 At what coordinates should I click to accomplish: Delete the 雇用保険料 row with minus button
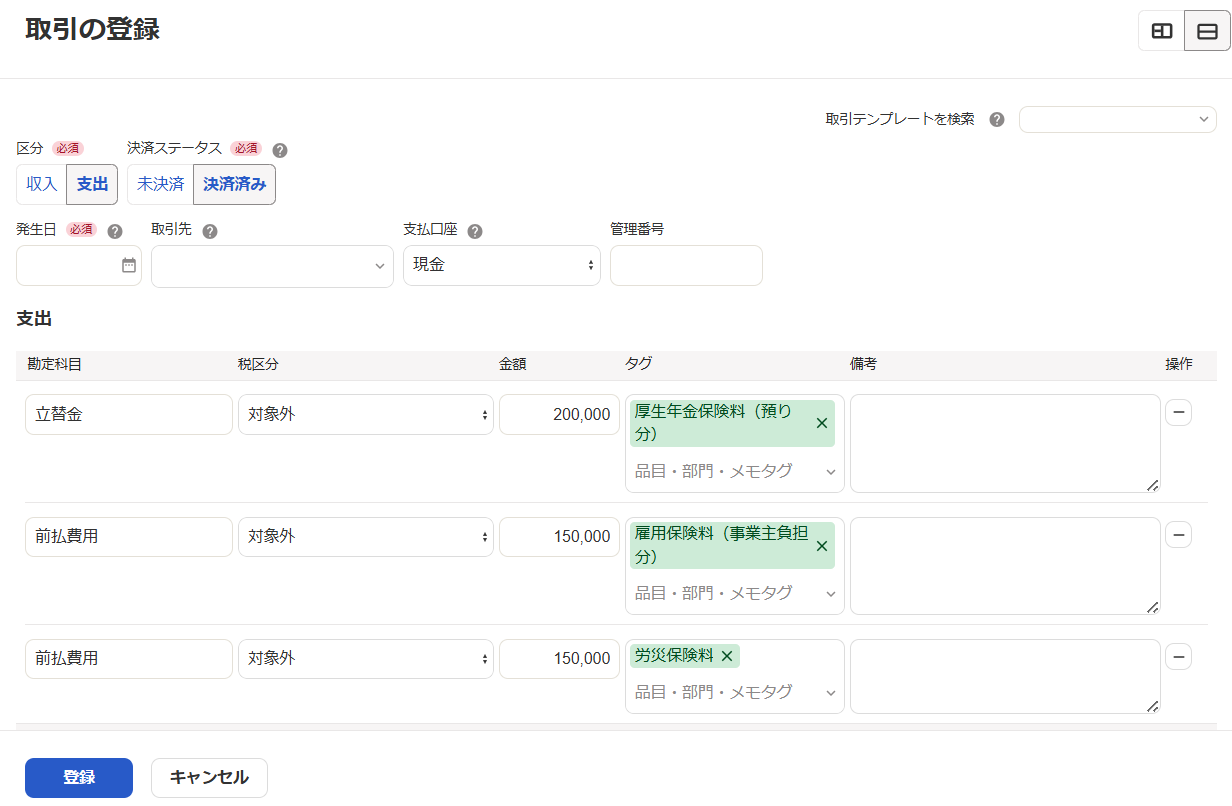click(x=1179, y=535)
